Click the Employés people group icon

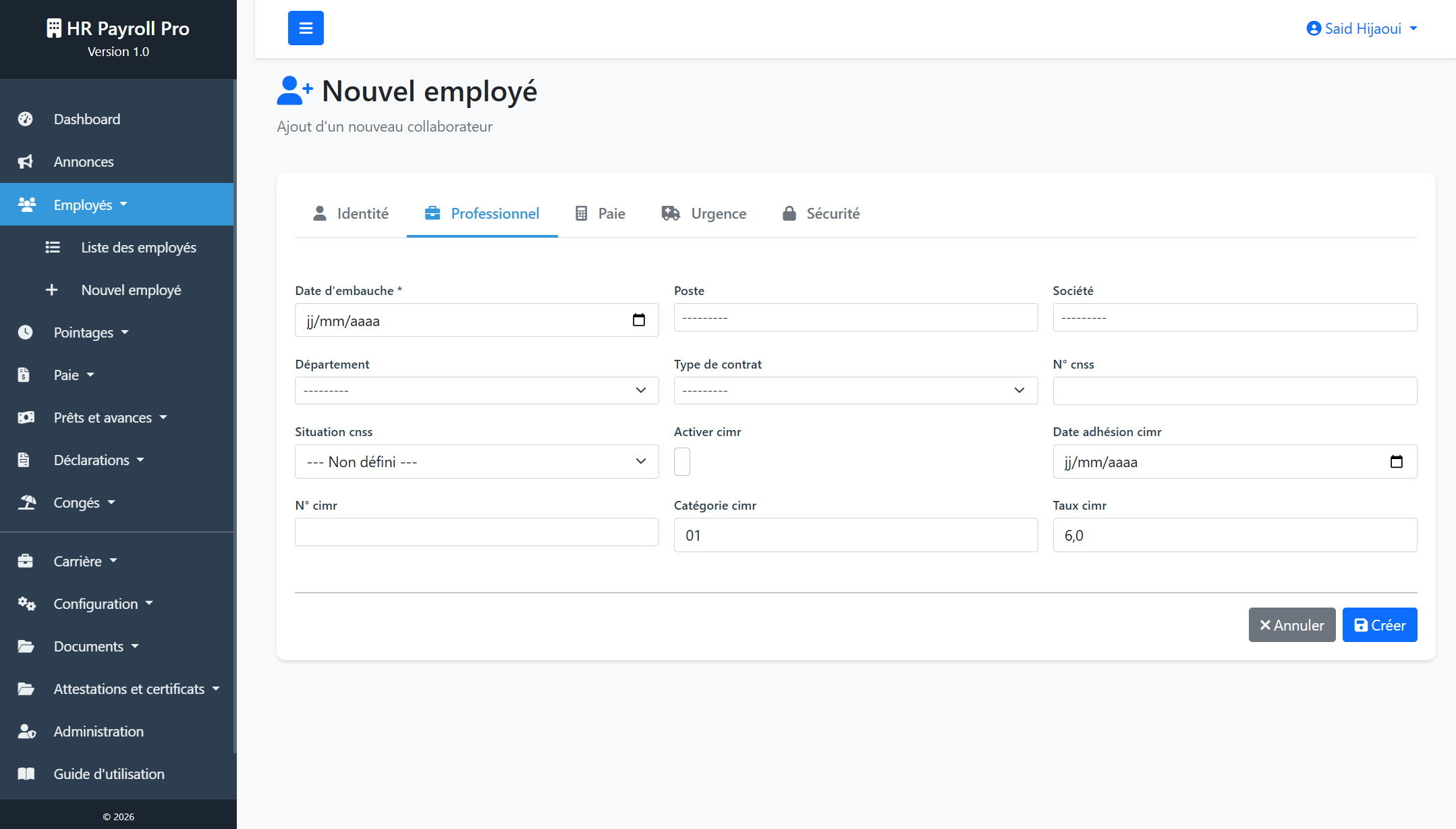pos(27,205)
